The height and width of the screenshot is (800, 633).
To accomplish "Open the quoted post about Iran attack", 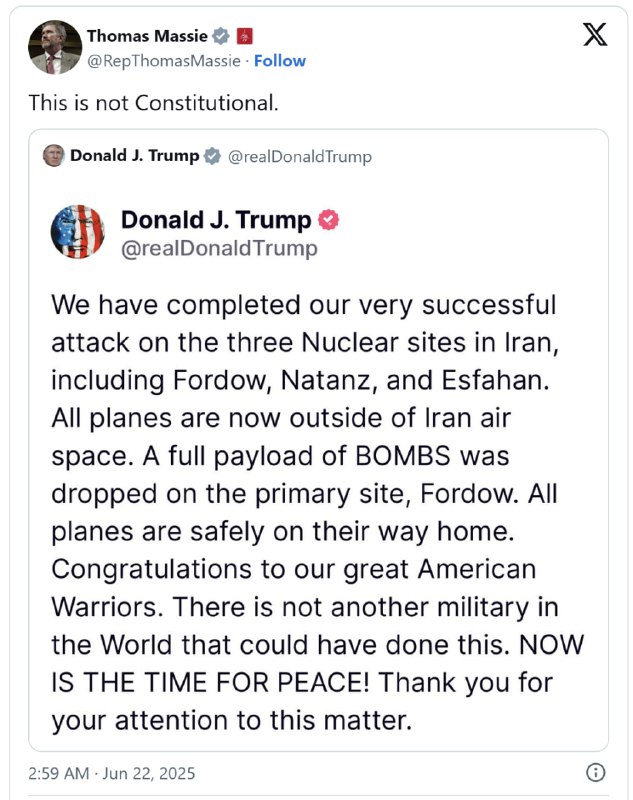I will (x=318, y=440).
